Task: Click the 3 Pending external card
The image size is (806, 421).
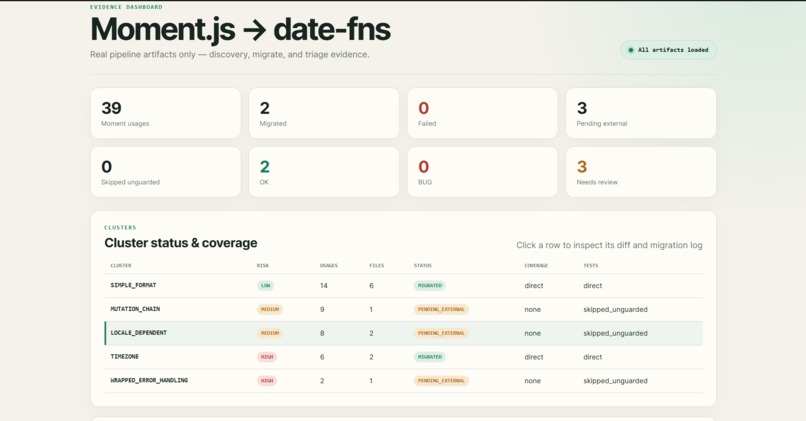Action: click(641, 113)
